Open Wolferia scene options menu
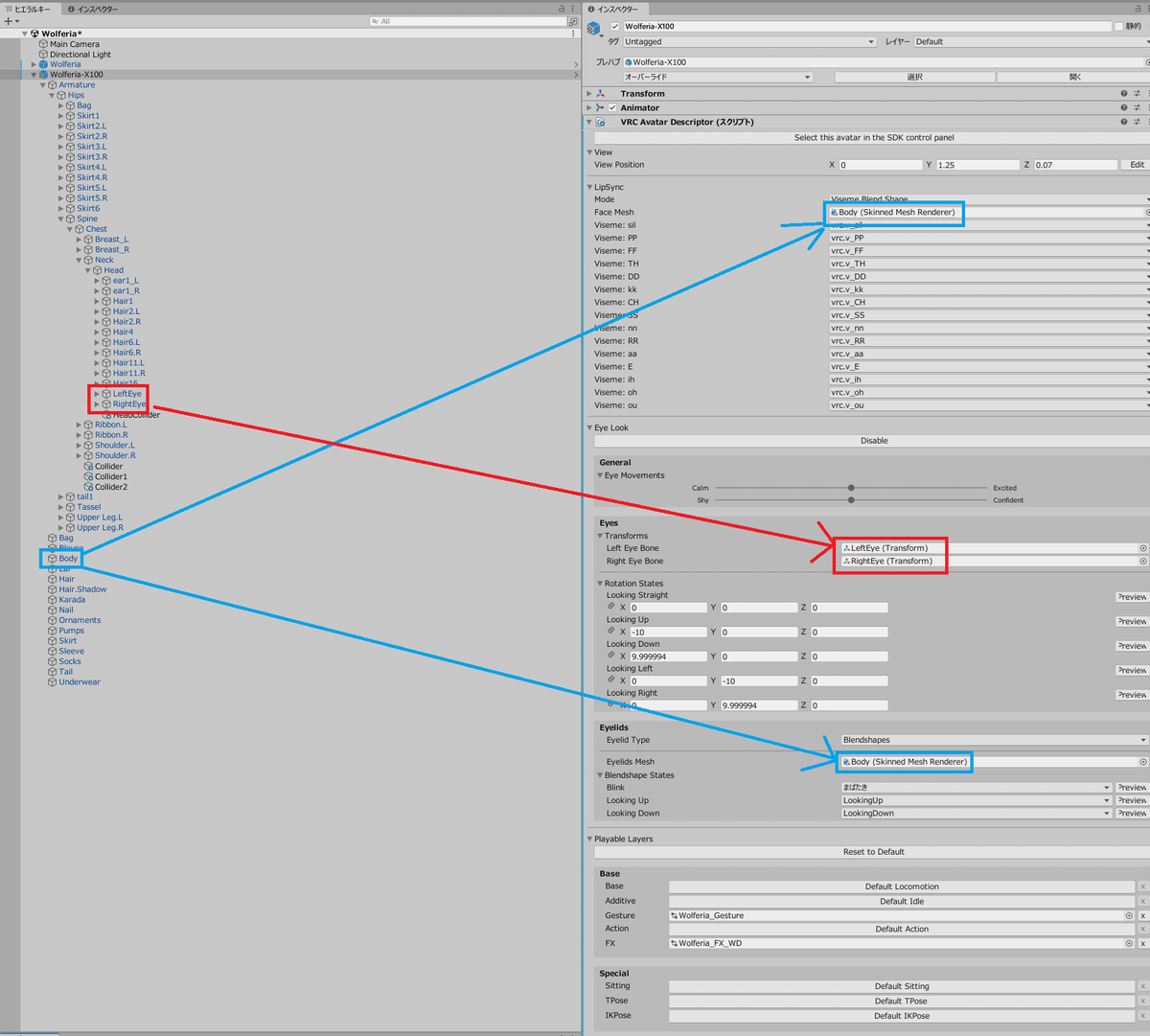1150x1036 pixels. pyautogui.click(x=574, y=34)
